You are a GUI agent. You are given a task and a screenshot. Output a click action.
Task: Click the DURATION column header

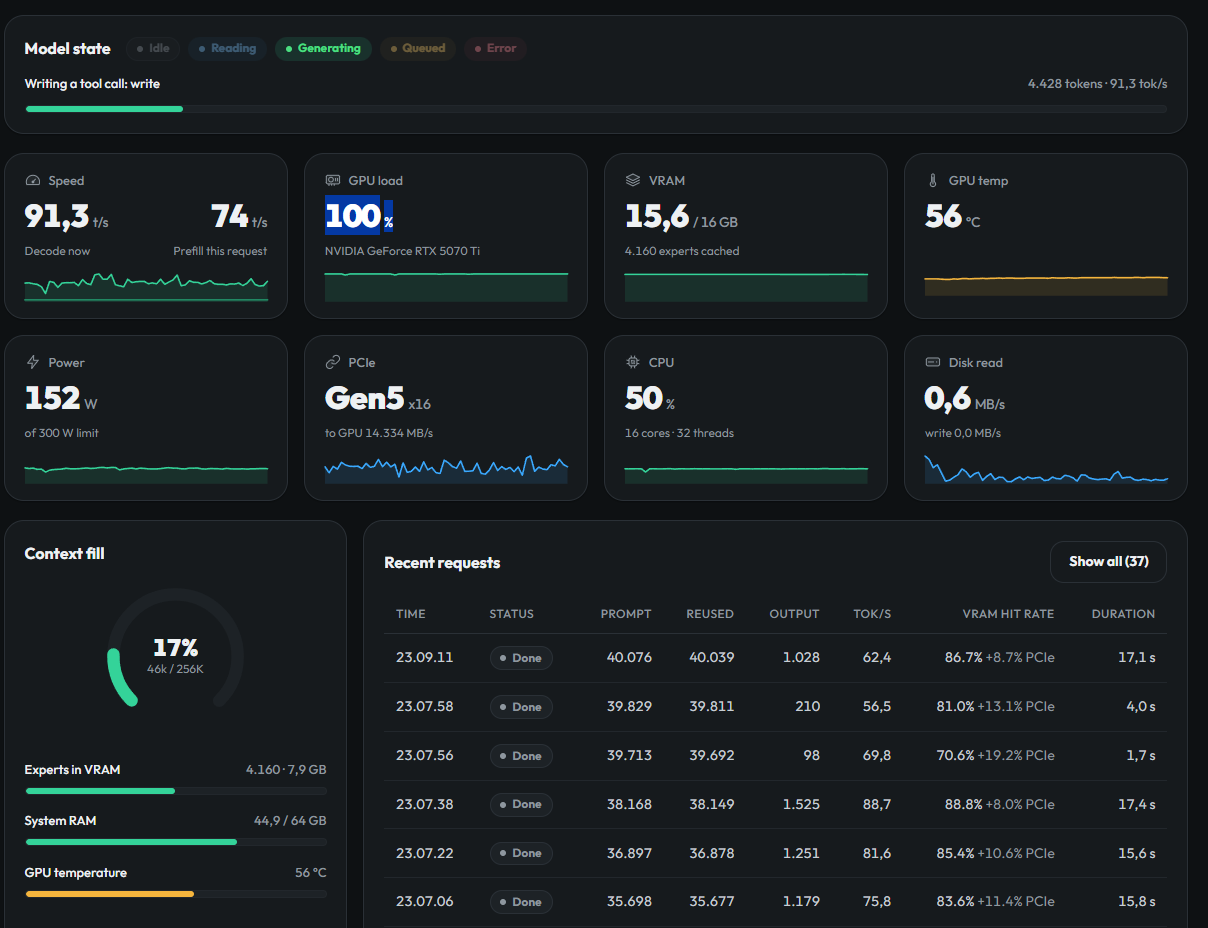(1123, 614)
